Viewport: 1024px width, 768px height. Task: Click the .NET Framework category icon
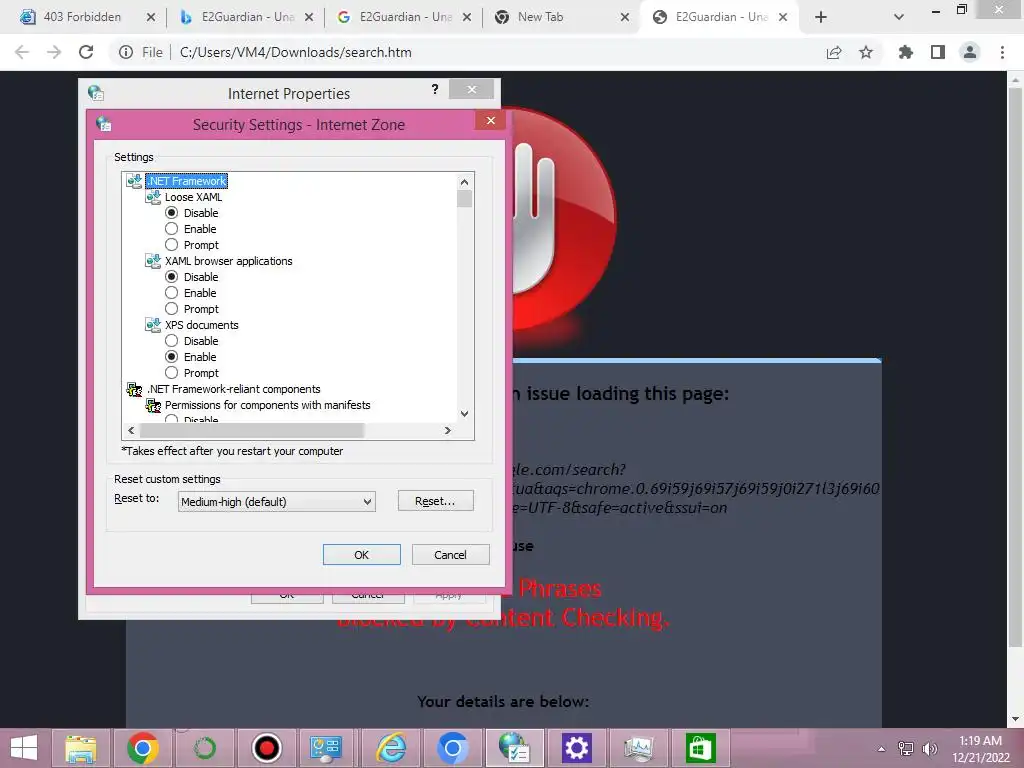(134, 181)
